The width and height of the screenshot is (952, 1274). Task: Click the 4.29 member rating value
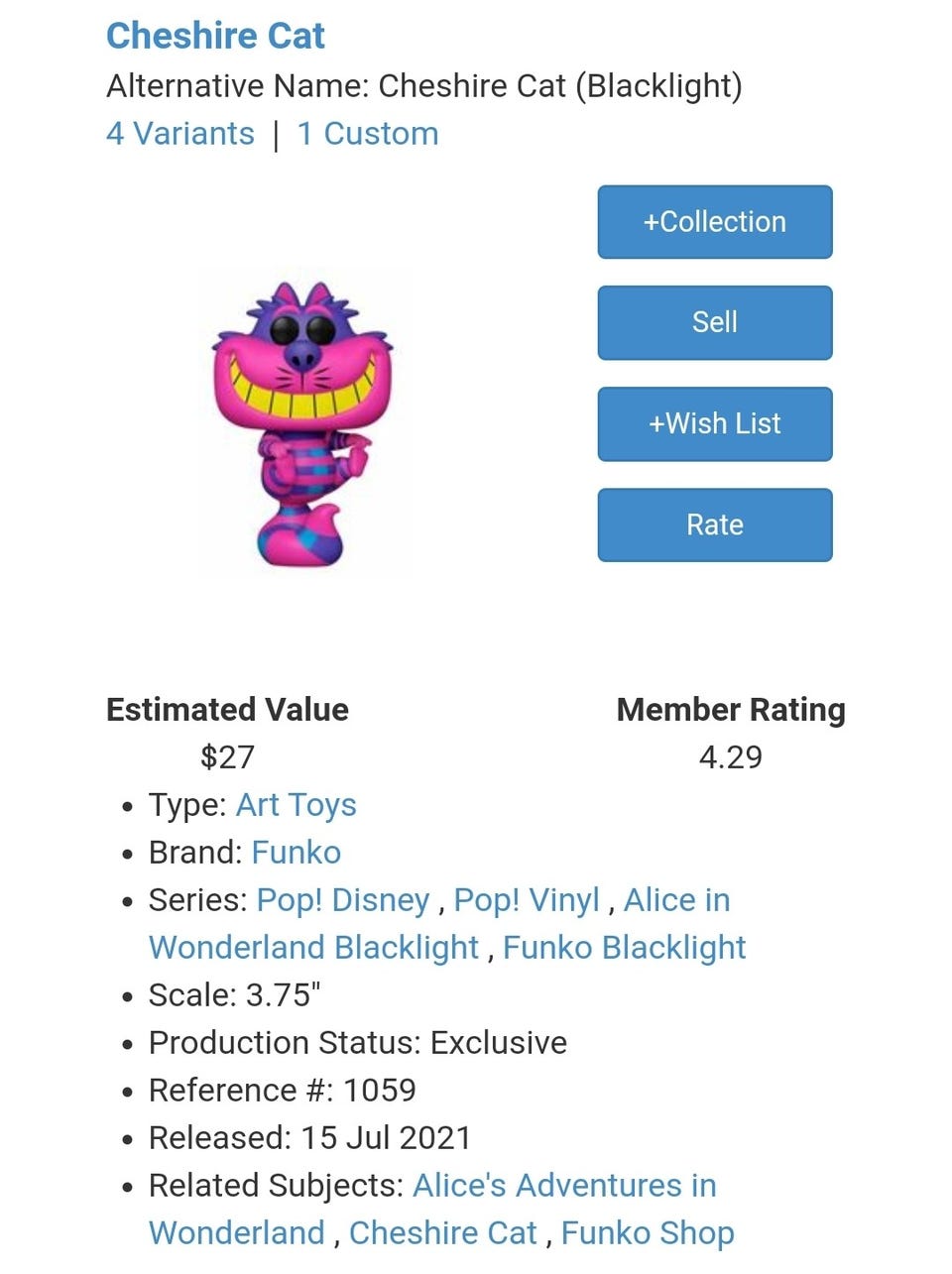click(x=730, y=757)
